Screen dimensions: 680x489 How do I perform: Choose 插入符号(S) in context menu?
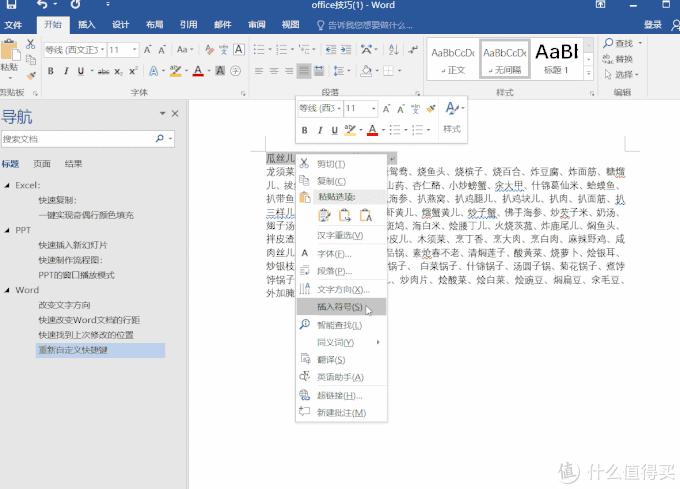(x=341, y=306)
